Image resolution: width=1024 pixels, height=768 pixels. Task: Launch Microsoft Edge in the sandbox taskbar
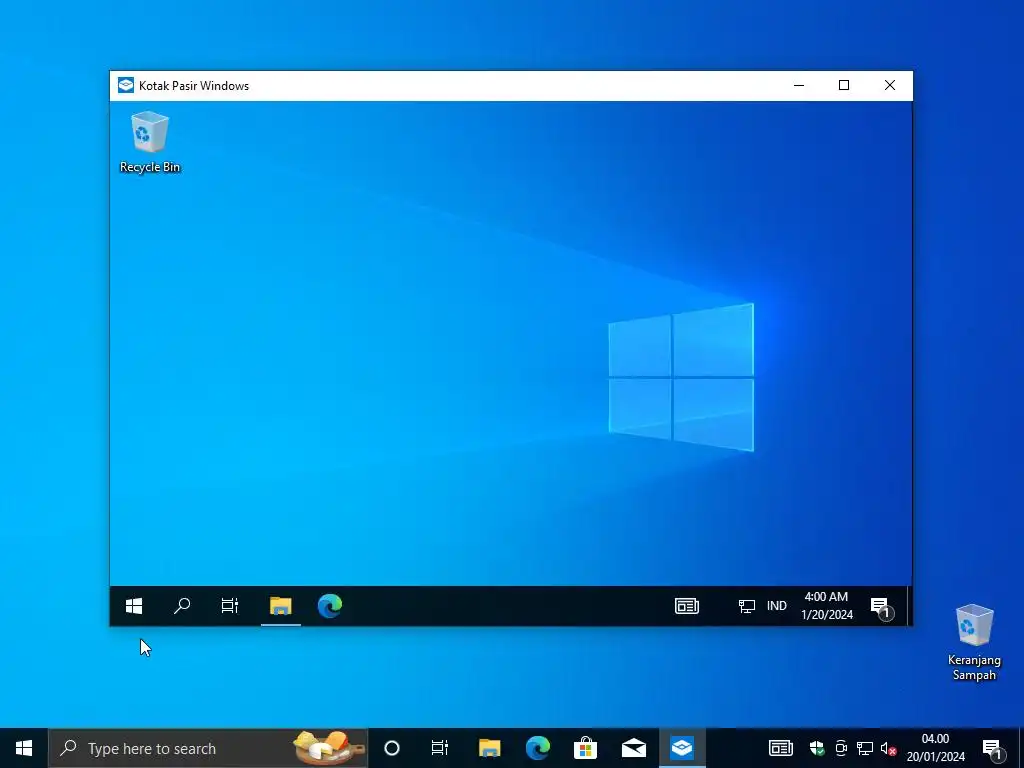click(330, 606)
